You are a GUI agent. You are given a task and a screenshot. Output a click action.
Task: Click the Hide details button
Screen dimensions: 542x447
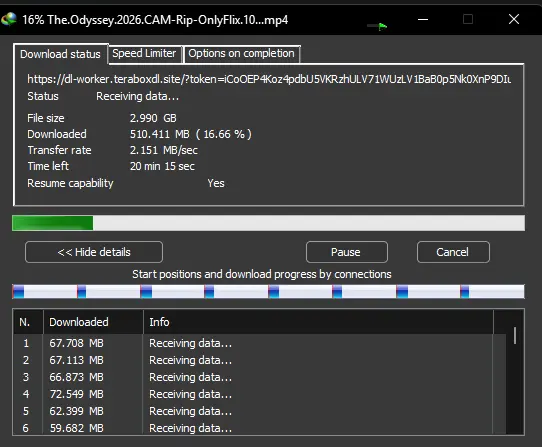(94, 252)
